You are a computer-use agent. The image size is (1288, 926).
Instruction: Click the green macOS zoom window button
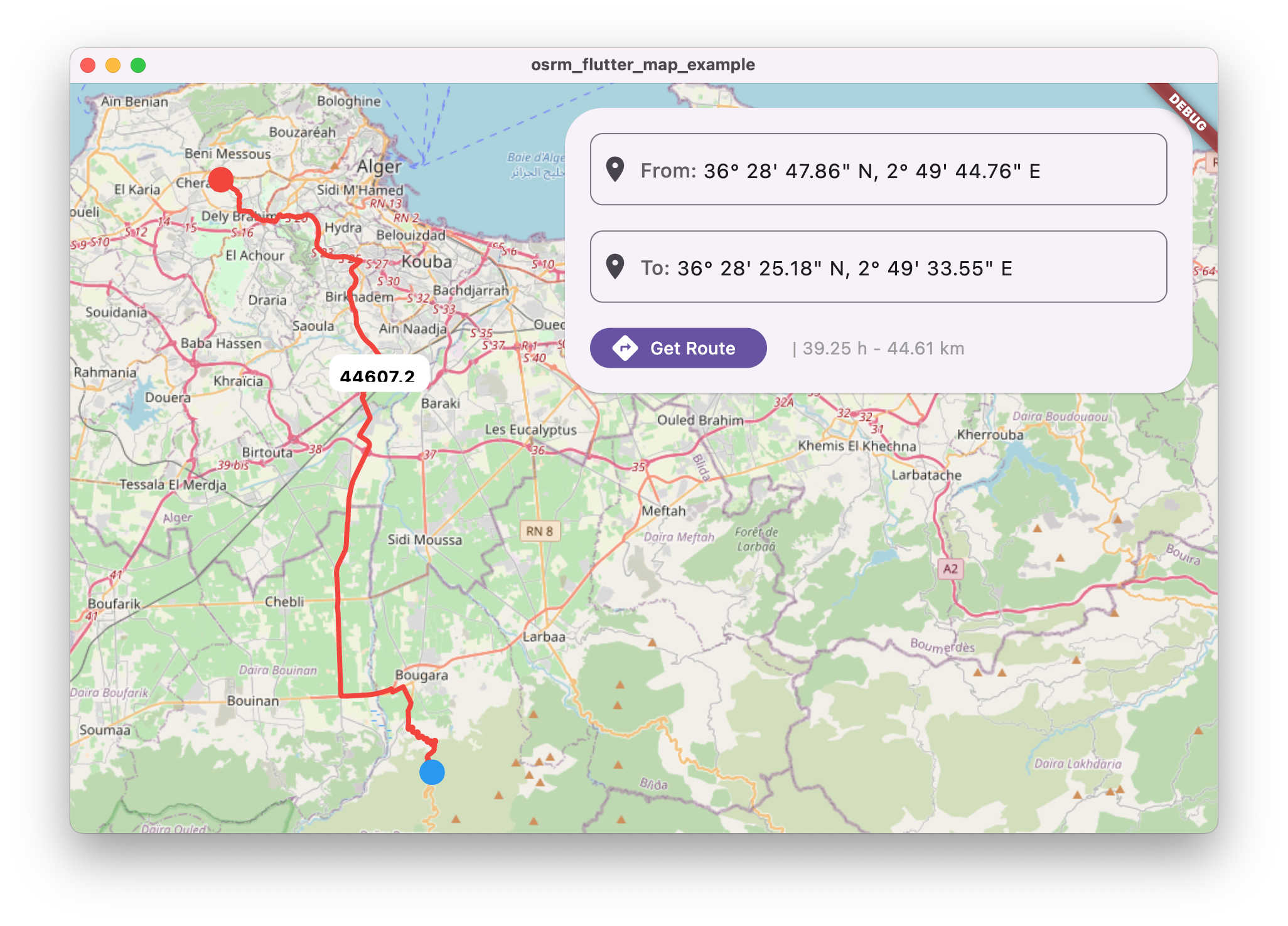138,65
